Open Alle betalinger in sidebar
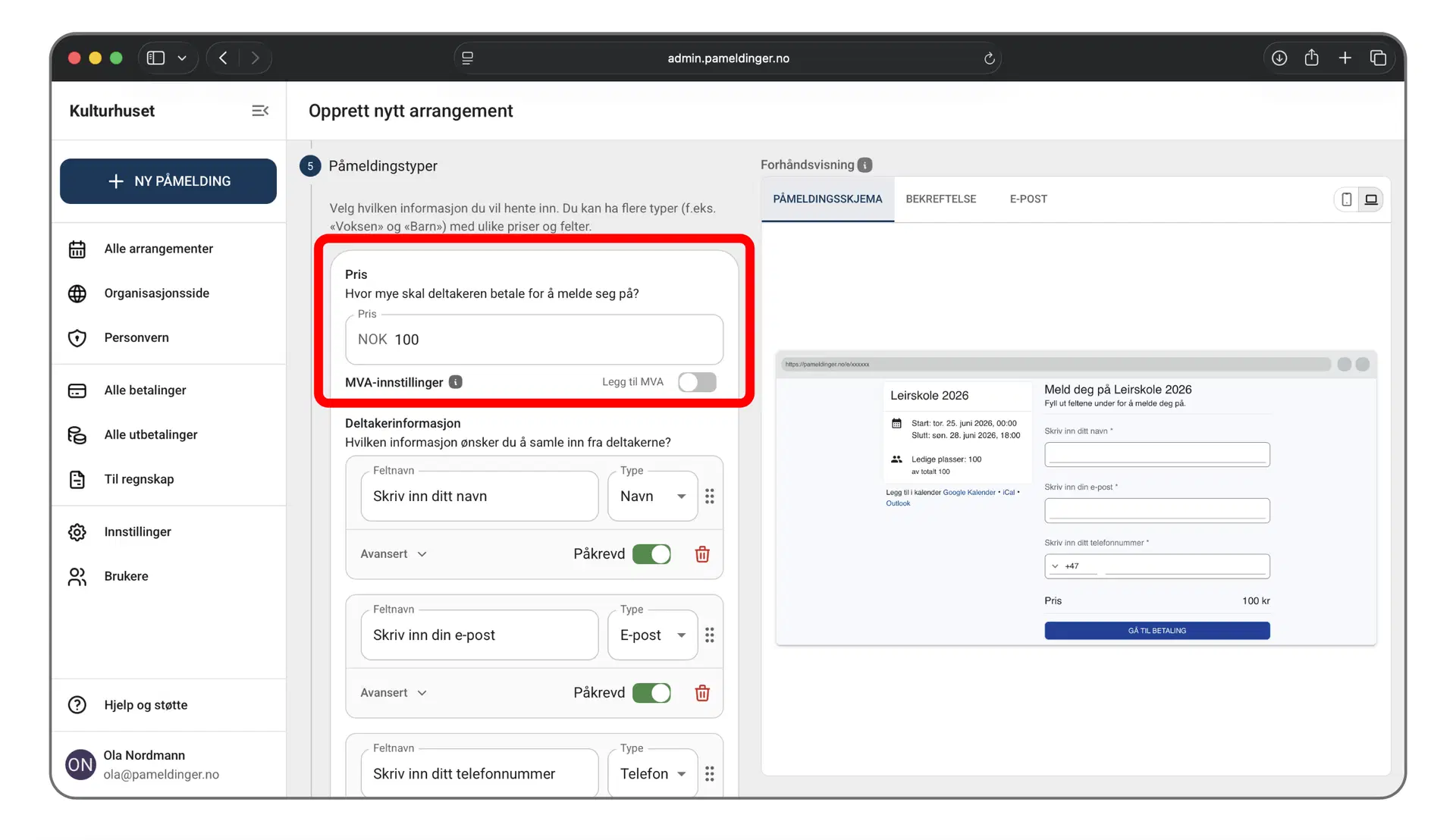1456x840 pixels. (145, 390)
